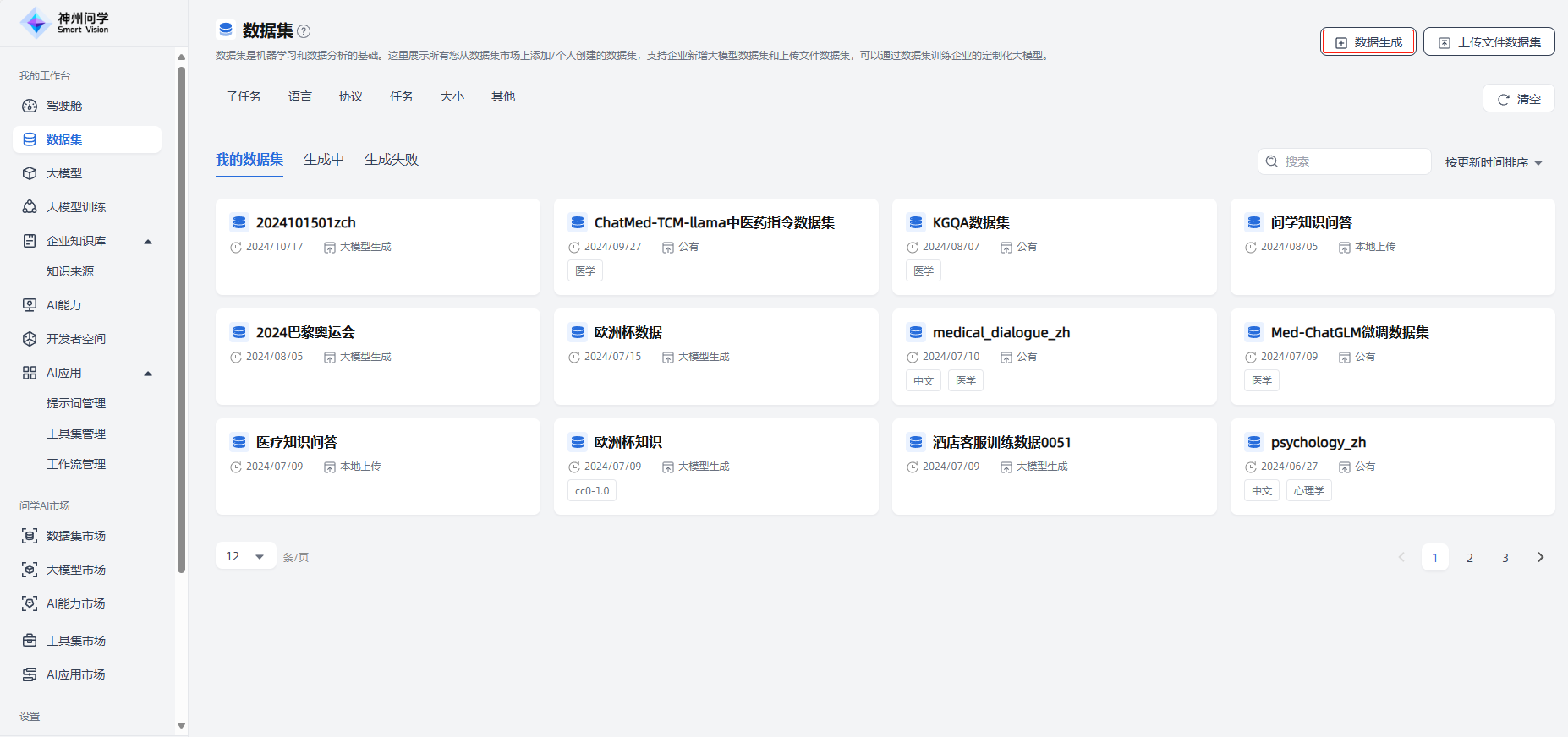Switch to the 生成失败 tab
The height and width of the screenshot is (737, 1568).
[392, 160]
